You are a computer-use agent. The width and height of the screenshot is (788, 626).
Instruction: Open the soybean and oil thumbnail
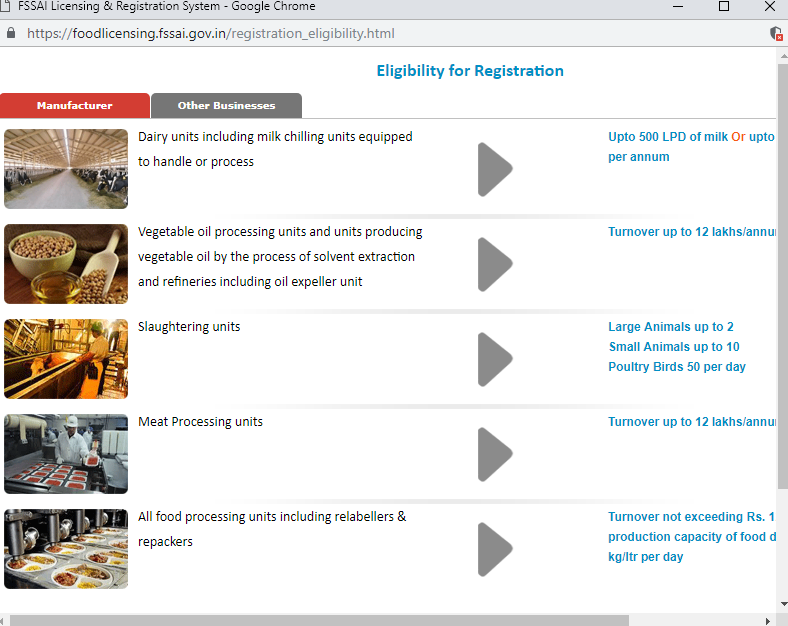click(x=66, y=264)
